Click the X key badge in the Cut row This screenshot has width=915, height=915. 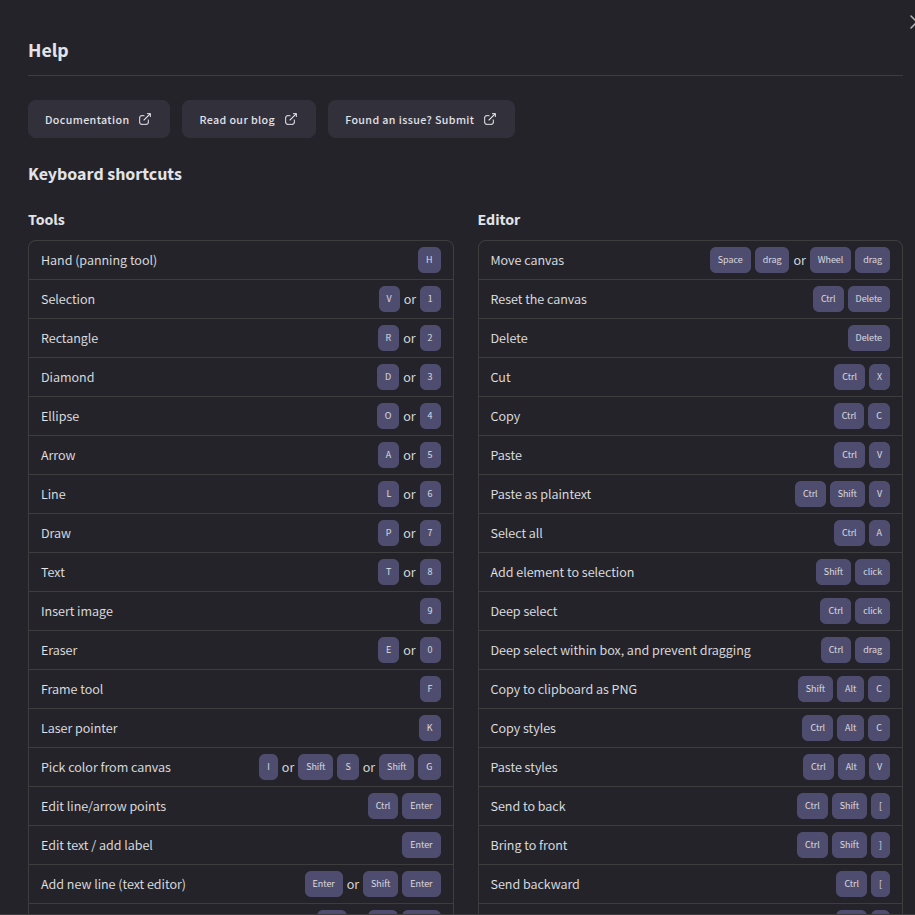(879, 377)
